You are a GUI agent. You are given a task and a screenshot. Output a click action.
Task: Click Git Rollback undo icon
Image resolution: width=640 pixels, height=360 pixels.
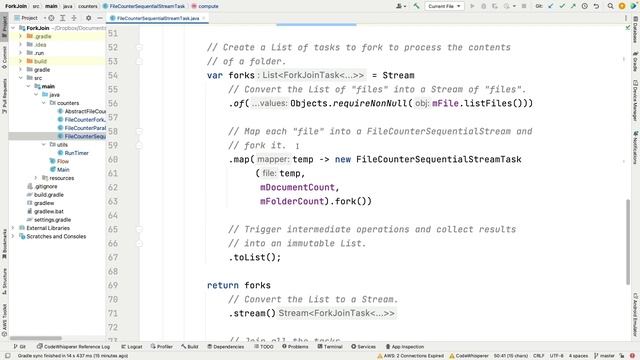click(x=596, y=6)
